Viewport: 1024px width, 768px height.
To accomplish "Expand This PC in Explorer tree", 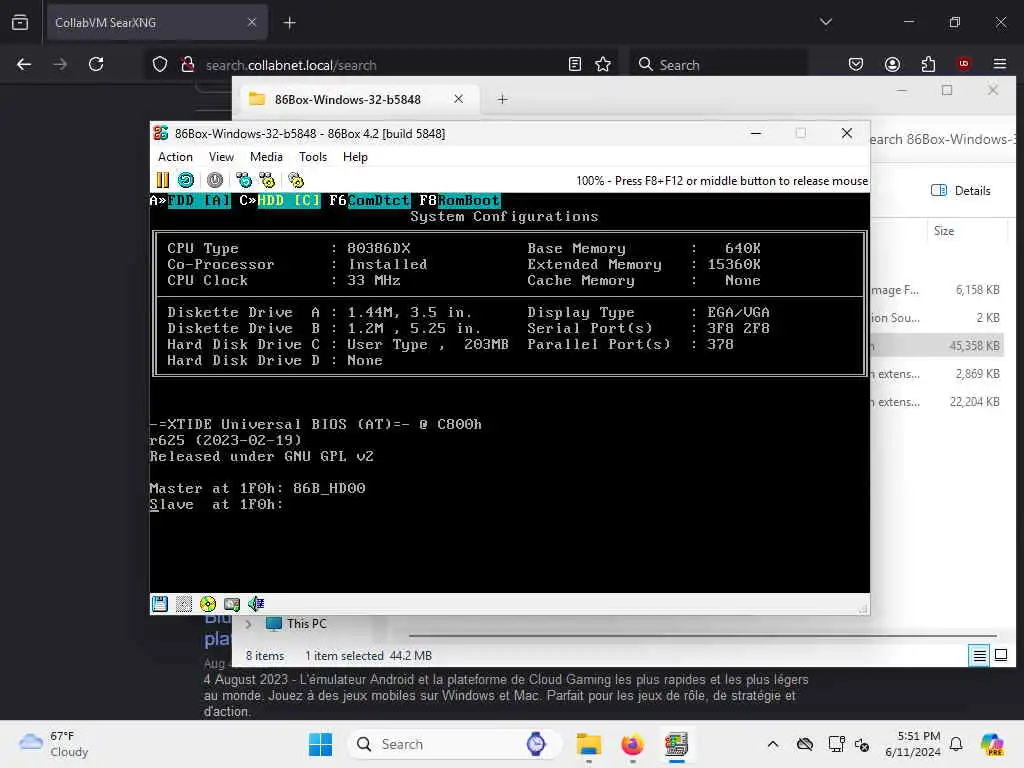I will [248, 624].
